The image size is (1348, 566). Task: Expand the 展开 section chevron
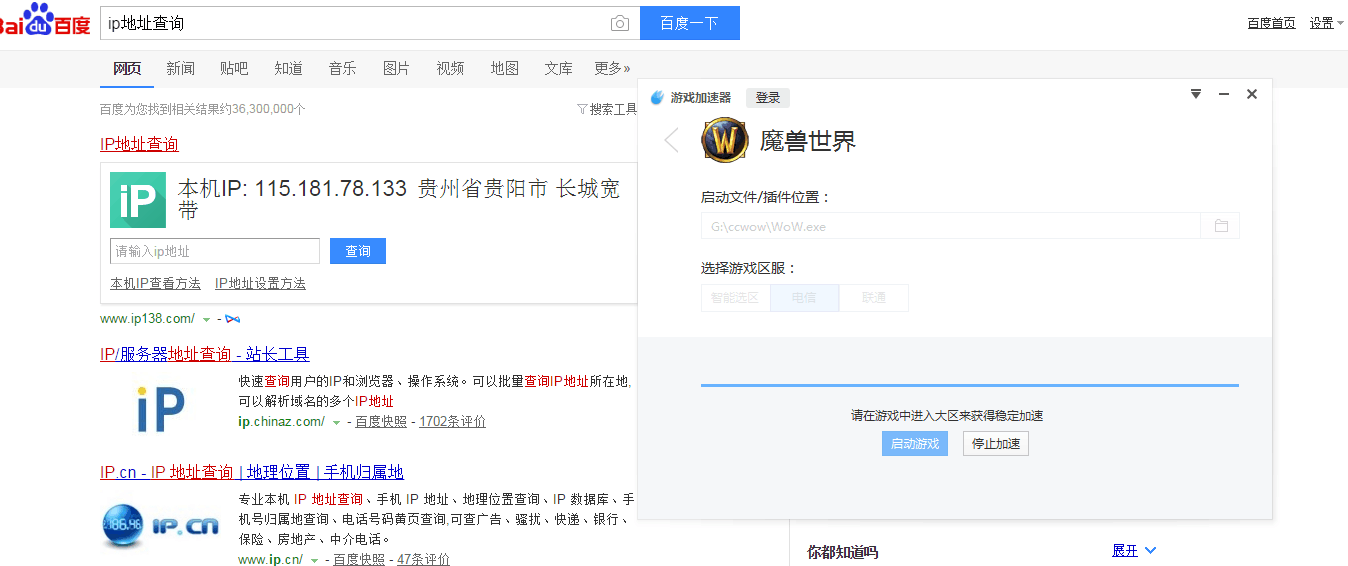click(1150, 550)
